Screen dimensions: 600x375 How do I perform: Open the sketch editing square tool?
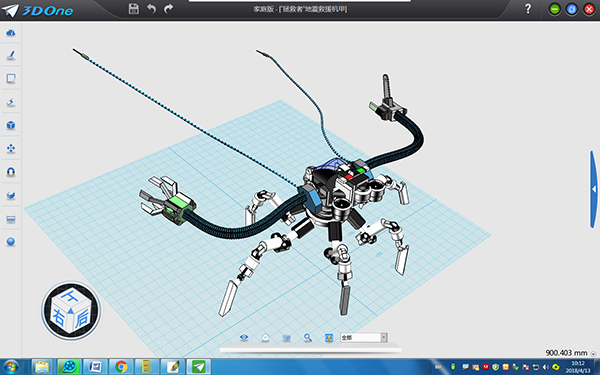[x=11, y=78]
